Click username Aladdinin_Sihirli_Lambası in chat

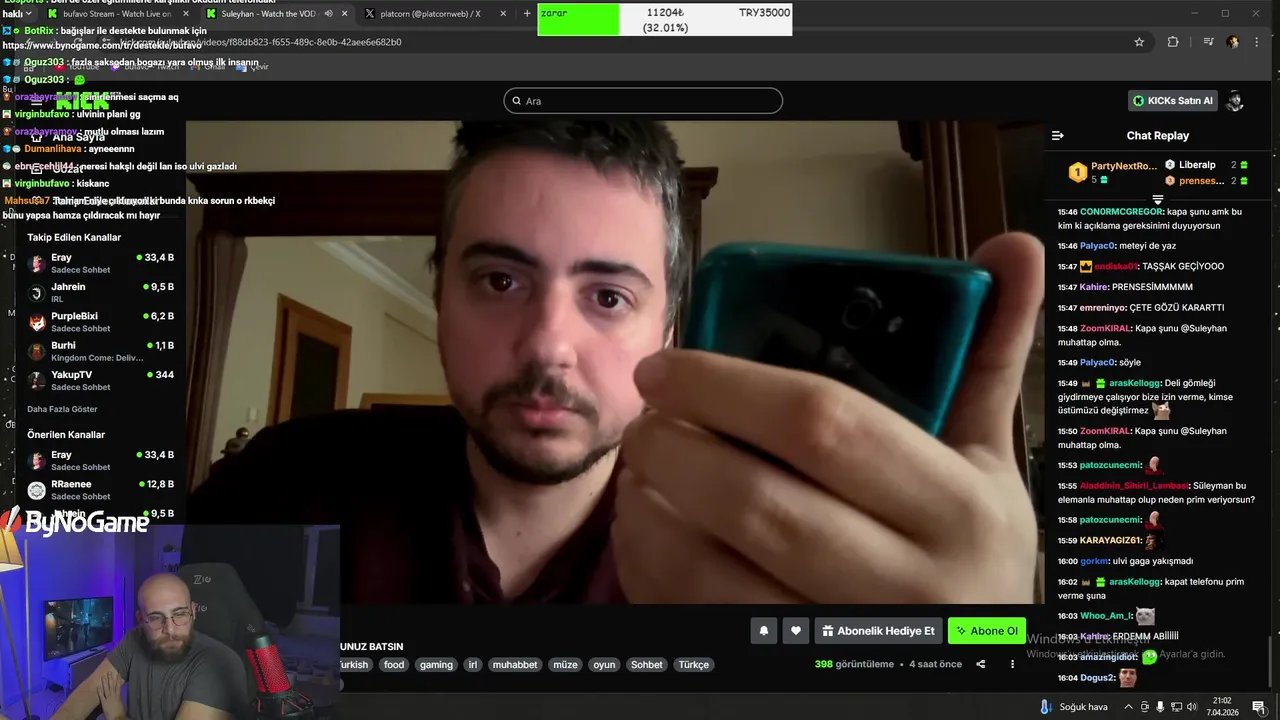tap(1133, 486)
